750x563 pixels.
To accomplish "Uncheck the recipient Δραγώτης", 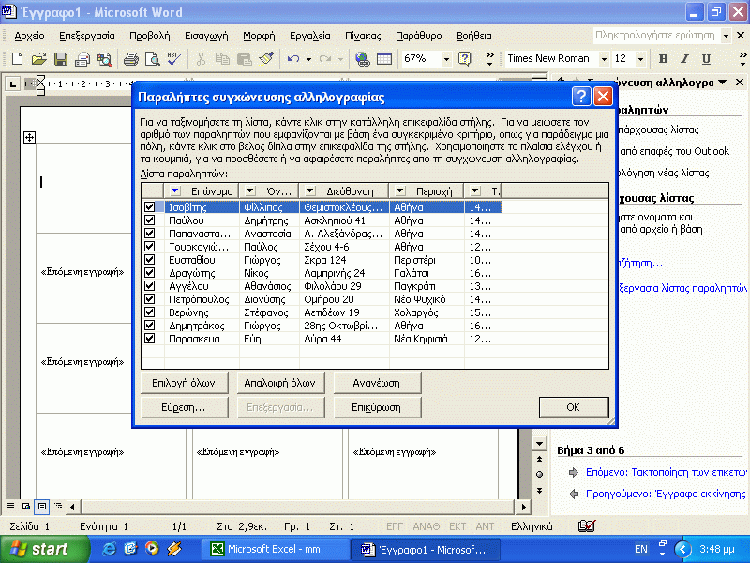I will 150,273.
